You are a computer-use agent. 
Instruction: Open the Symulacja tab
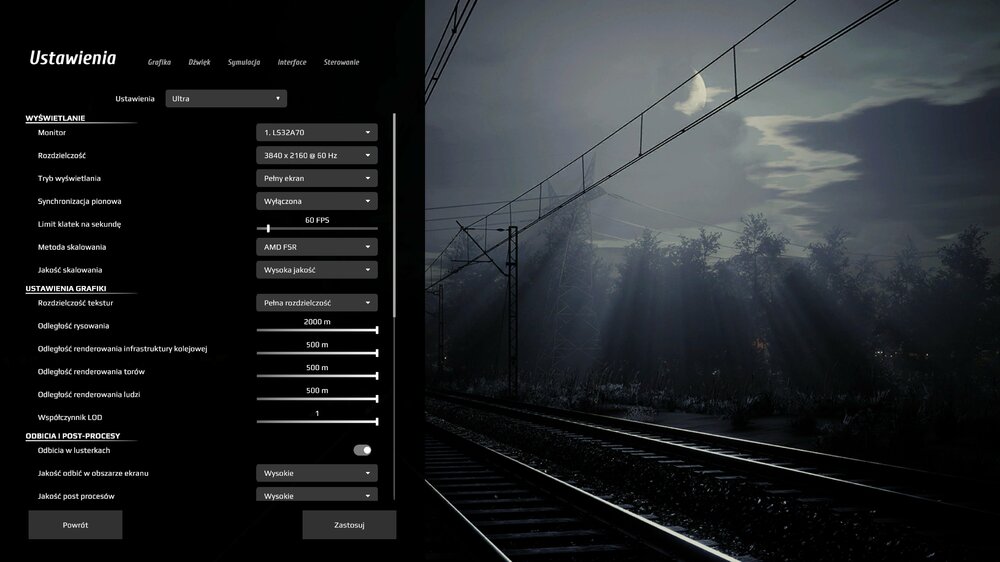[244, 62]
